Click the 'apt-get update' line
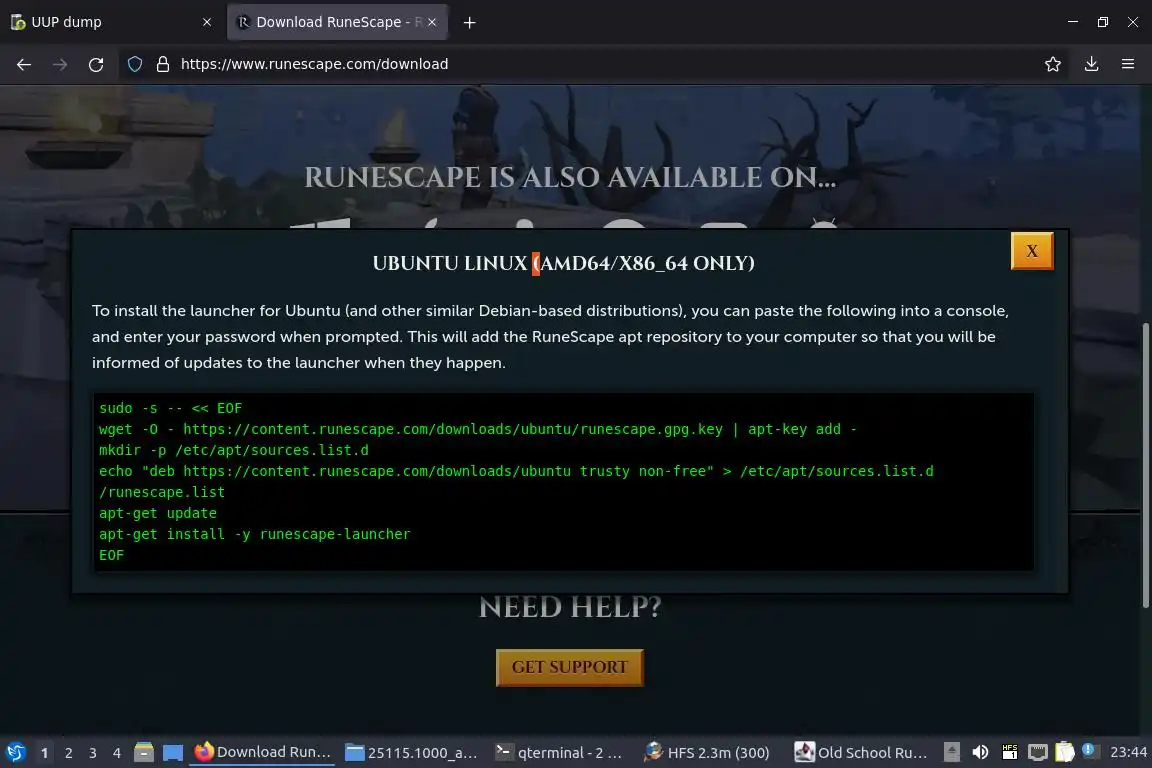This screenshot has height=768, width=1152. tap(158, 513)
